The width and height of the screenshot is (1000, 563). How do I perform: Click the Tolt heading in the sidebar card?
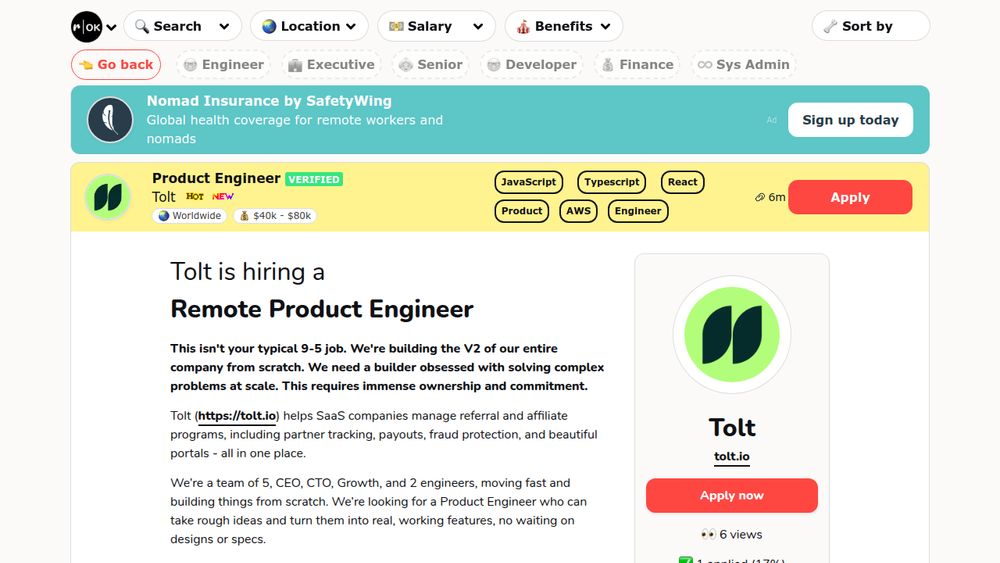[x=732, y=427]
